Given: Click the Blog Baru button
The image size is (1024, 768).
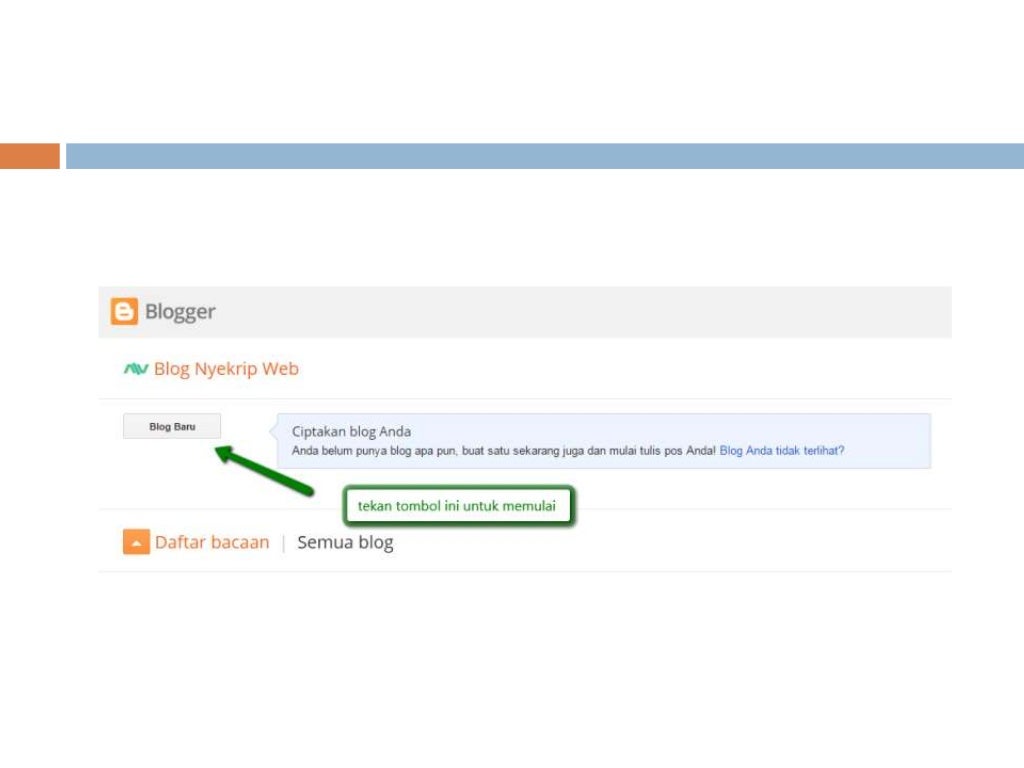Looking at the screenshot, I should 172,426.
